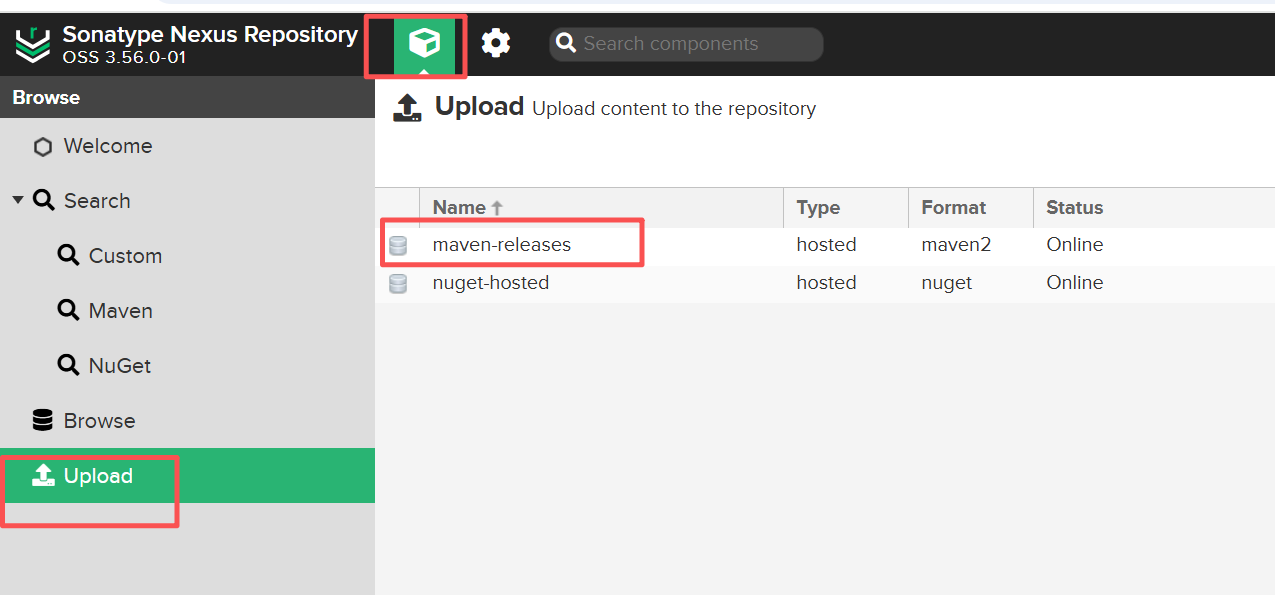This screenshot has width=1275, height=595.
Task: Select the Upload sidebar item
Action: coord(187,476)
